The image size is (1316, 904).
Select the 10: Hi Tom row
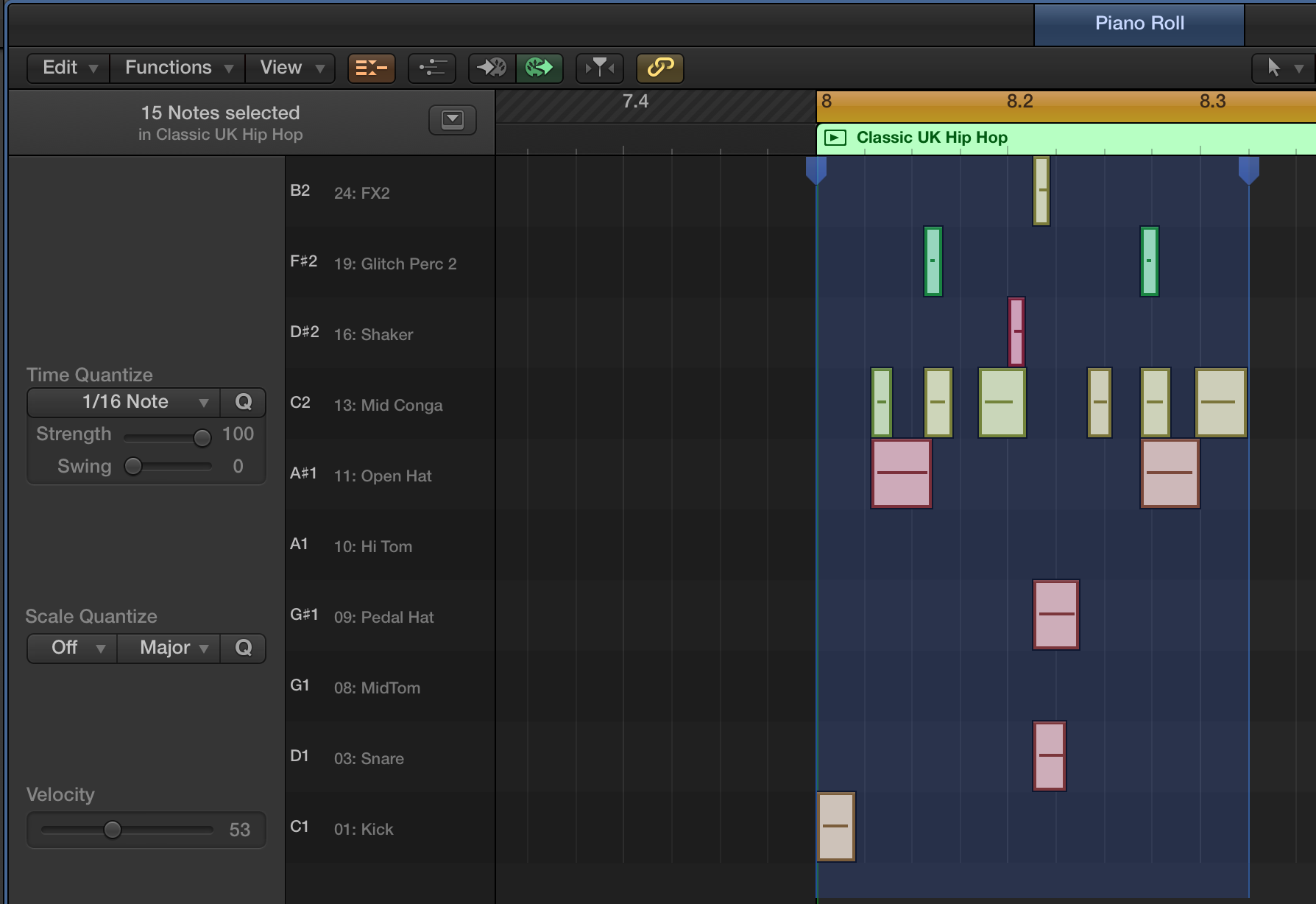point(390,545)
